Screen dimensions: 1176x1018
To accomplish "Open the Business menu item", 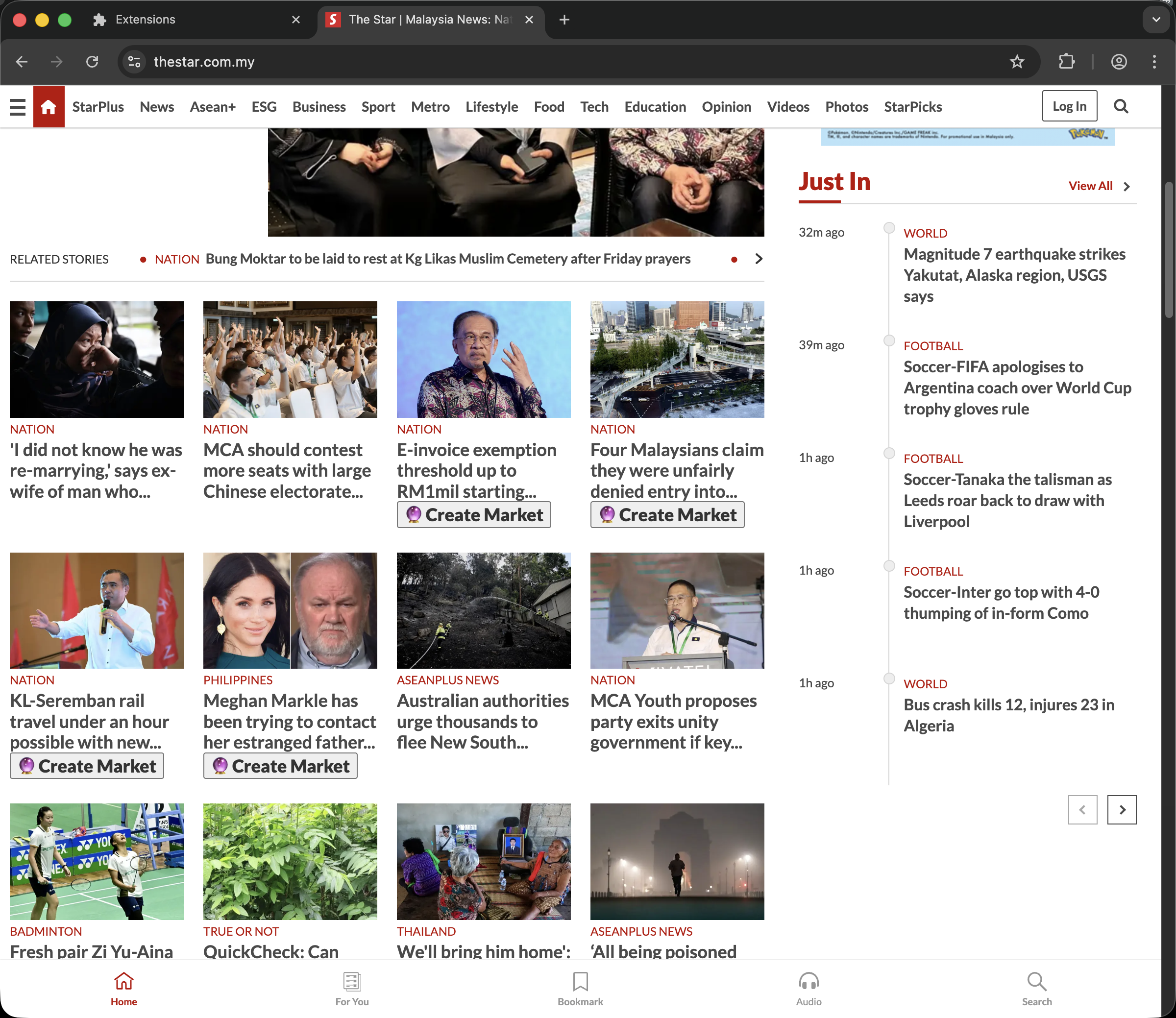I will coord(318,107).
